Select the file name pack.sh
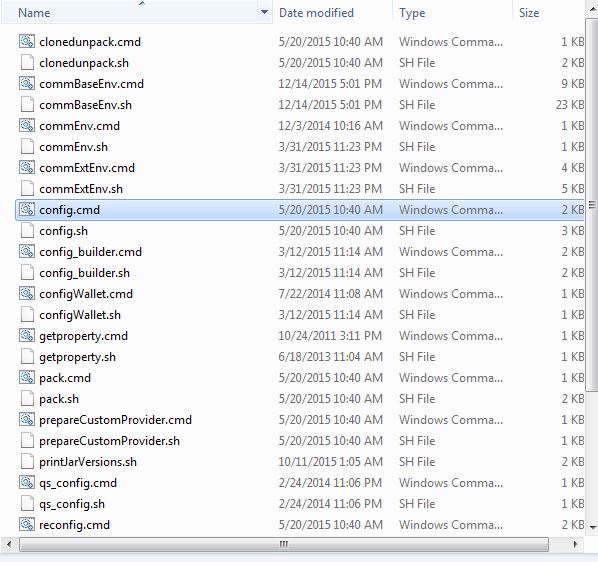 [59, 399]
